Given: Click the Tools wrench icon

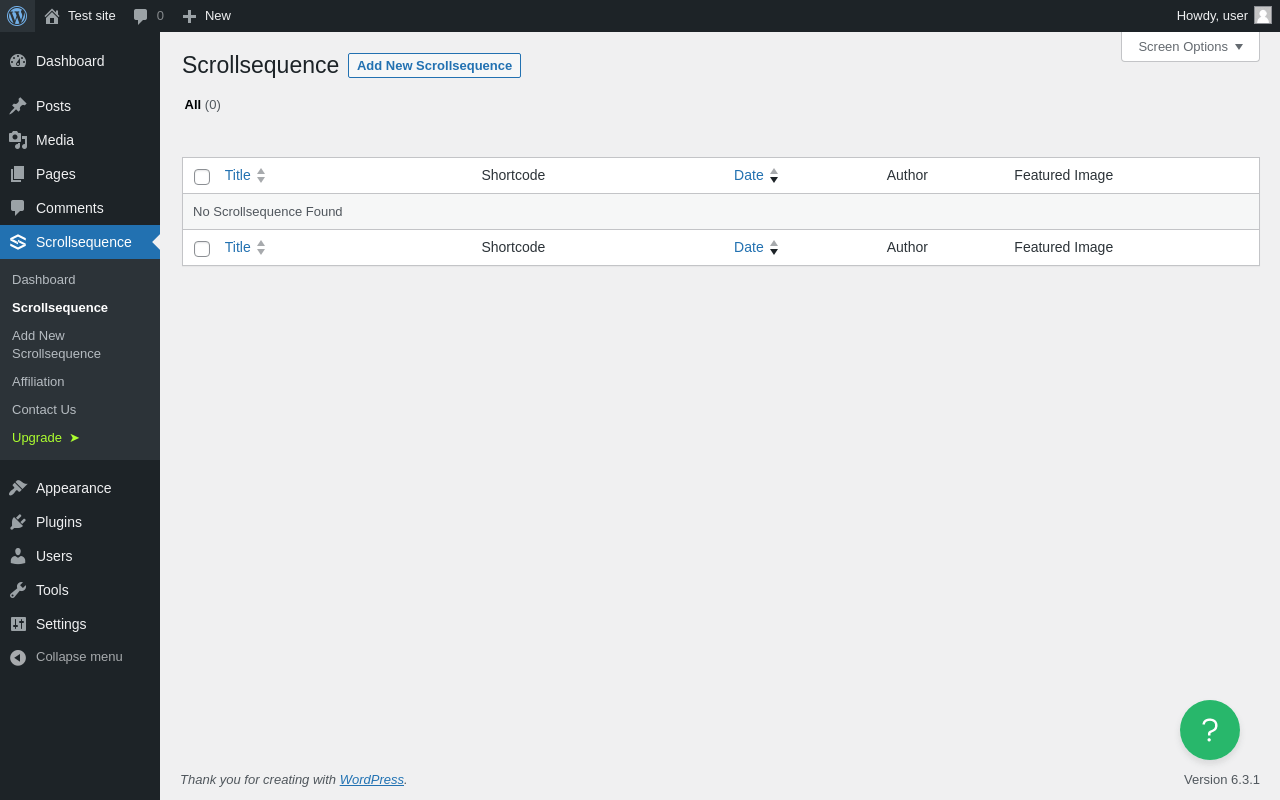Looking at the screenshot, I should click(18, 590).
